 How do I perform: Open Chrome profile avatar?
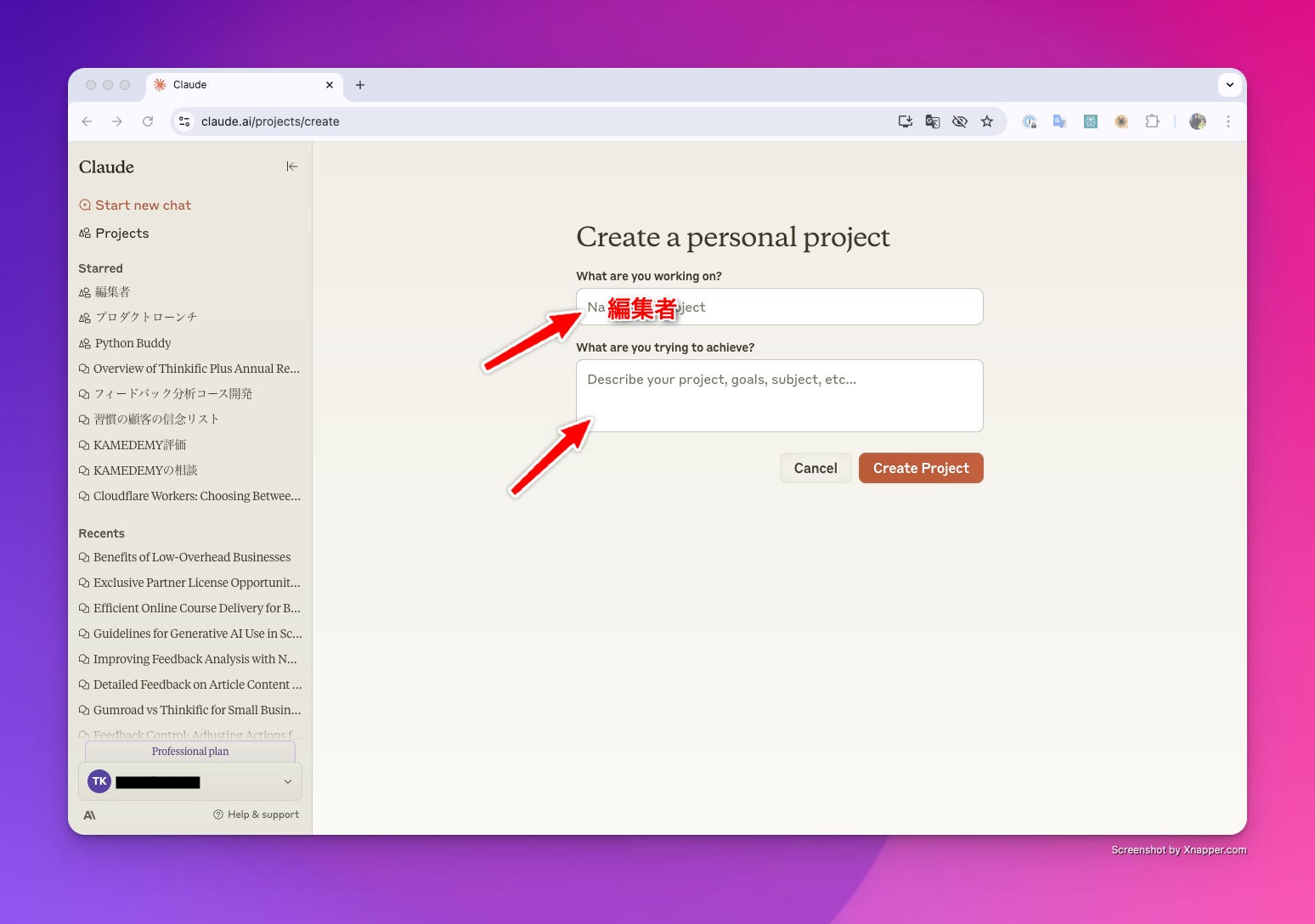pos(1198,121)
